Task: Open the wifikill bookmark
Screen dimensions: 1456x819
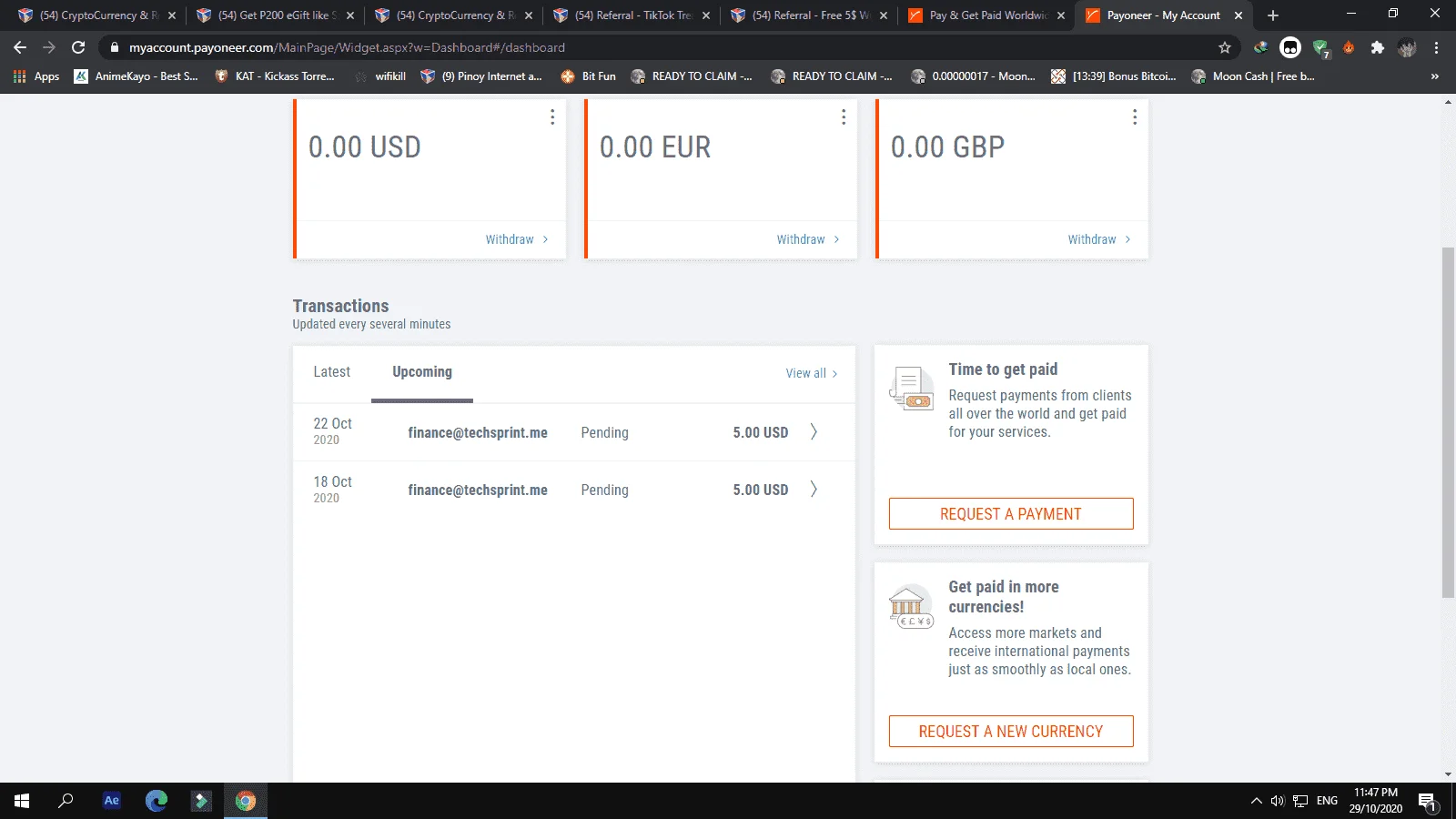Action: (380, 76)
